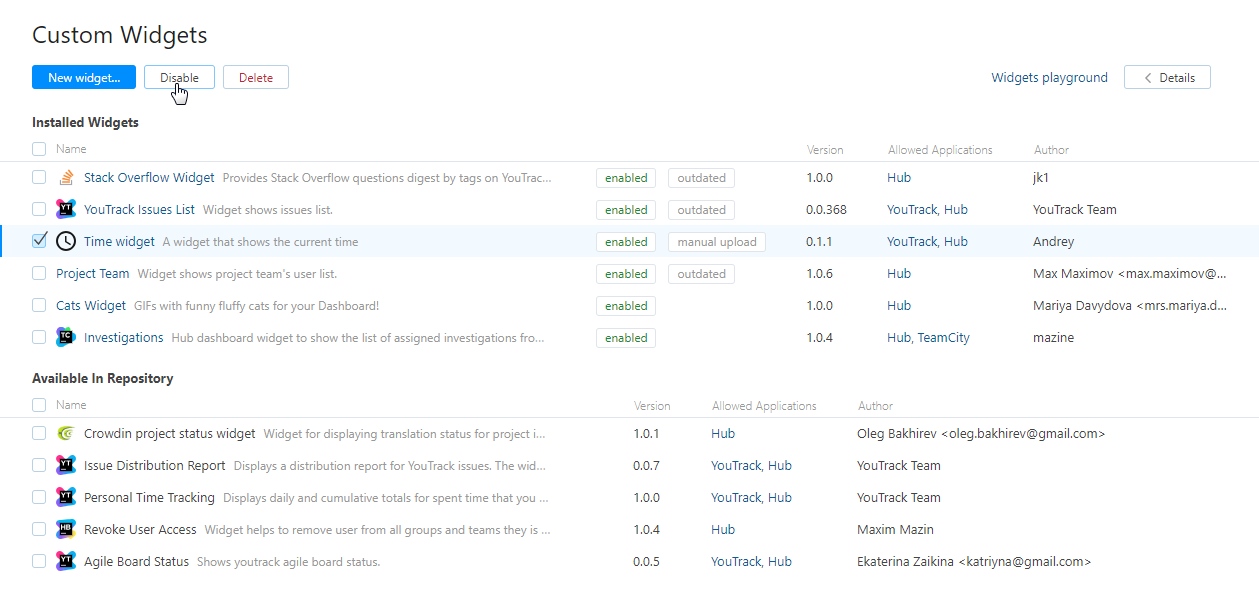The height and width of the screenshot is (609, 1259).
Task: Click the Revoke User Access Hub icon
Action: coord(66,530)
